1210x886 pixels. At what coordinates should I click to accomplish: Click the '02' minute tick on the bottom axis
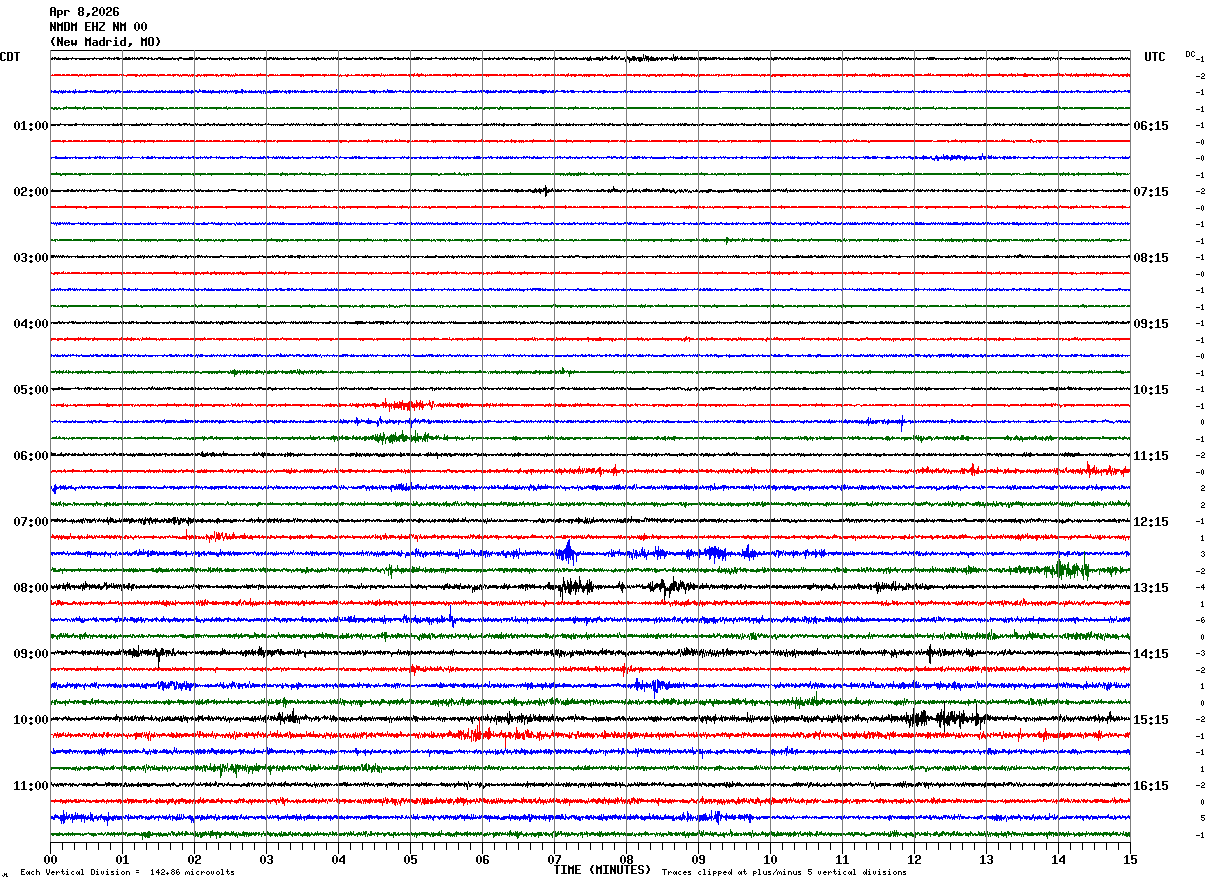tap(194, 859)
